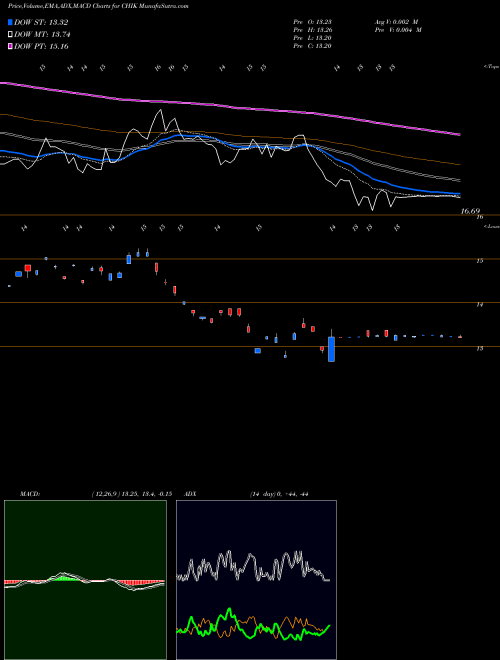
Task: Open the green MACD histogram chart
Action: pyautogui.click(x=85, y=580)
